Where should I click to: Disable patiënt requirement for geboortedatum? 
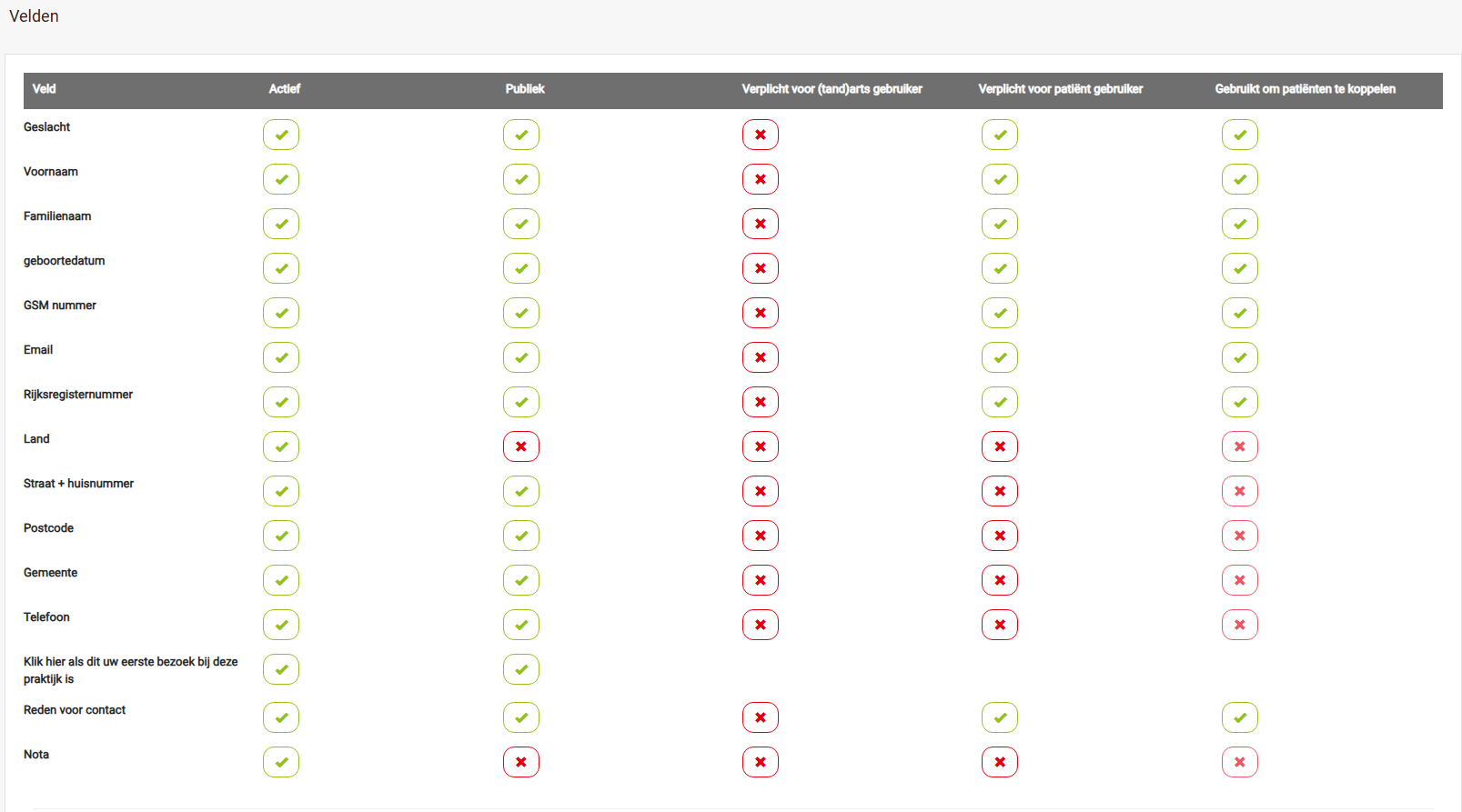coord(1000,268)
